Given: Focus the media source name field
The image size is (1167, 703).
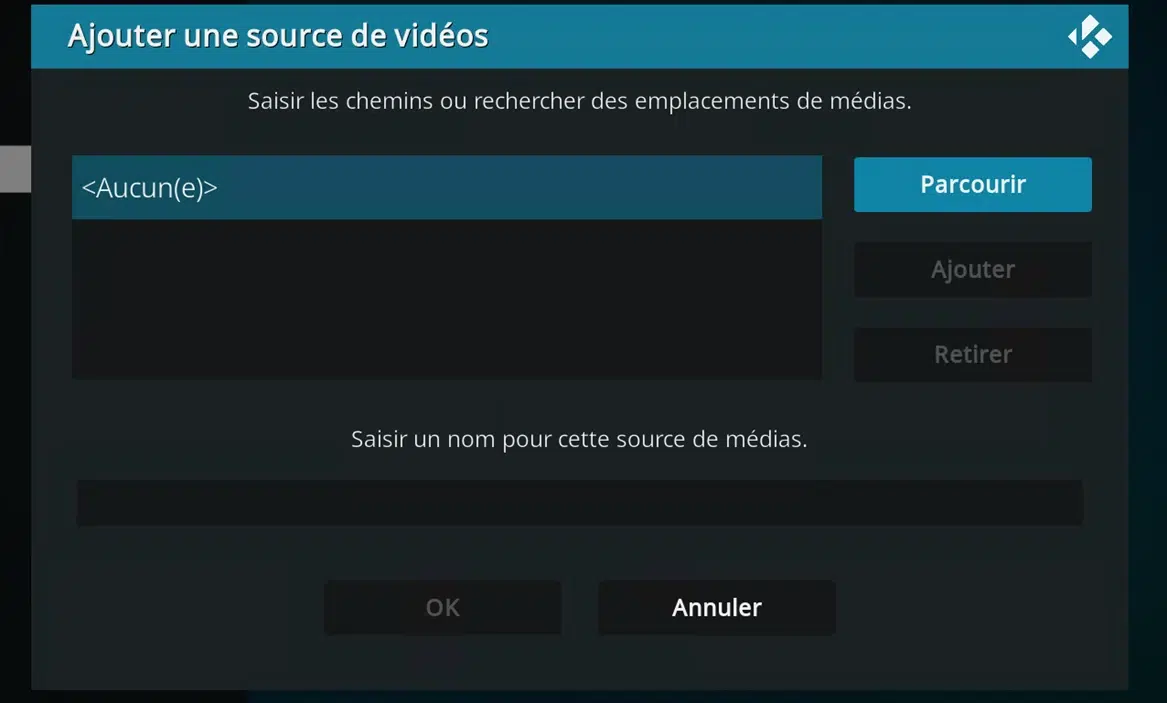Looking at the screenshot, I should point(579,503).
